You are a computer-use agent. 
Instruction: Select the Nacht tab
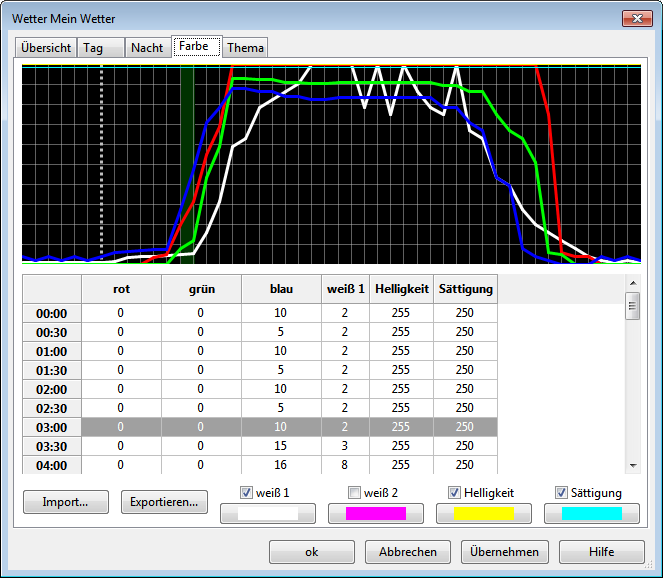pyautogui.click(x=147, y=48)
